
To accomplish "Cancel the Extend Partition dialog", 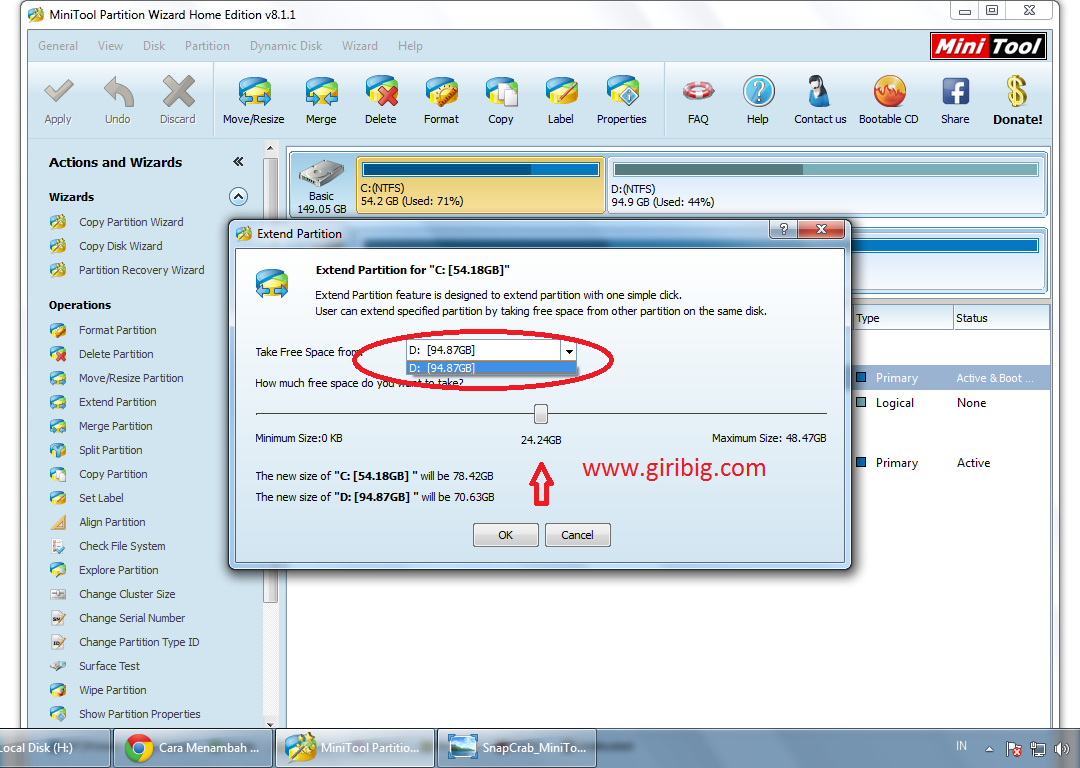I will tap(577, 534).
